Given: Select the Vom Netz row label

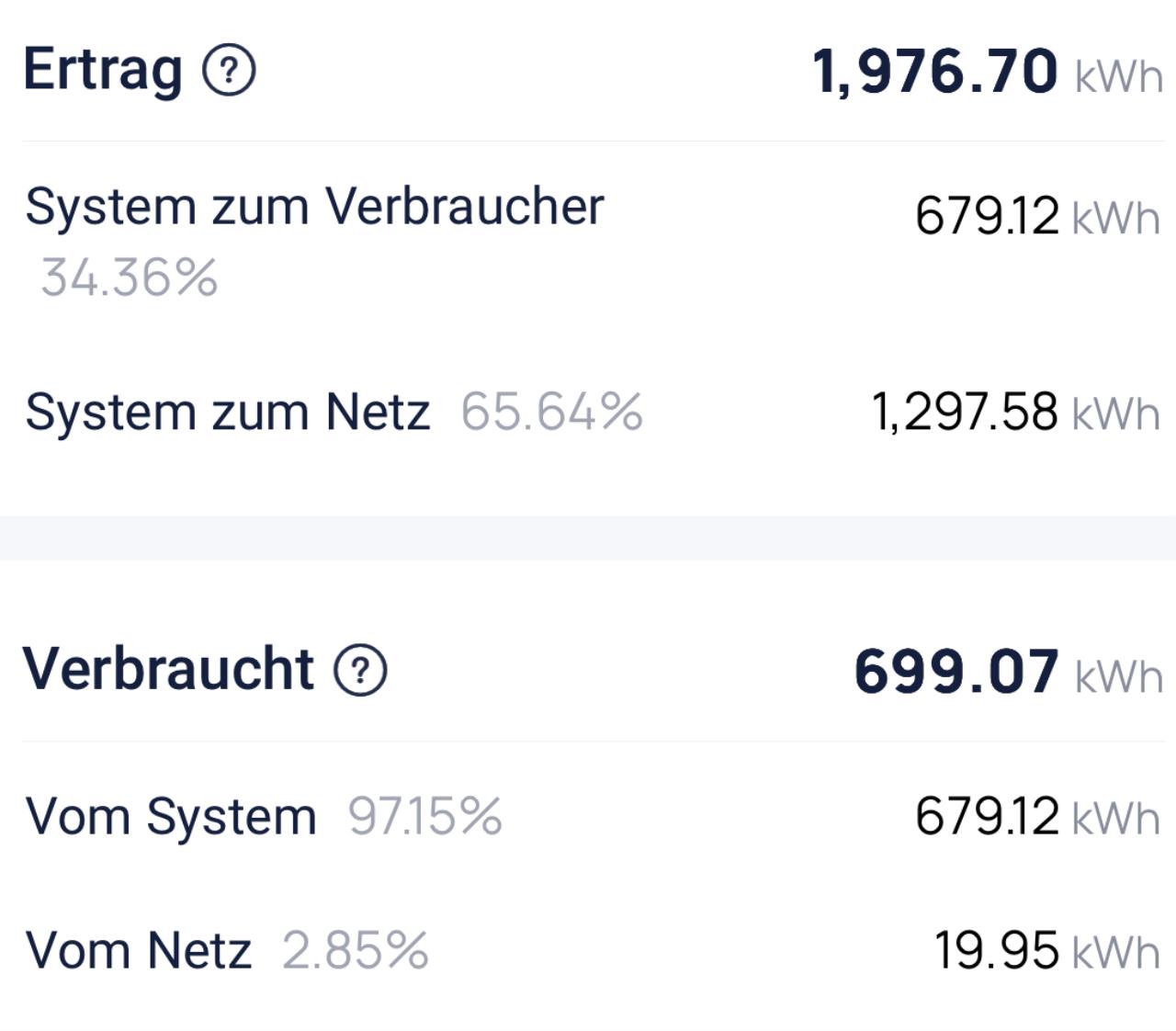Looking at the screenshot, I should 139,950.
